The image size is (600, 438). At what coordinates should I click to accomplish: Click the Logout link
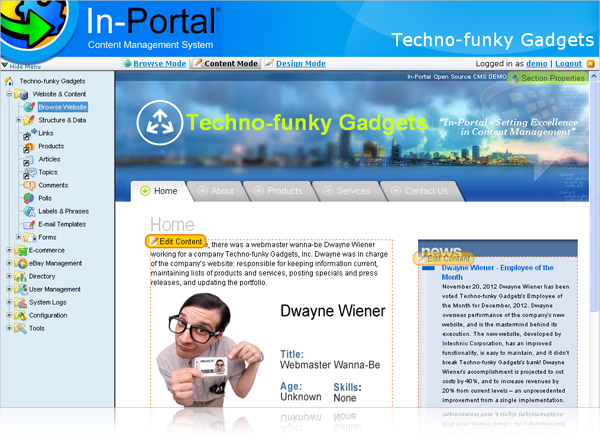(x=568, y=64)
